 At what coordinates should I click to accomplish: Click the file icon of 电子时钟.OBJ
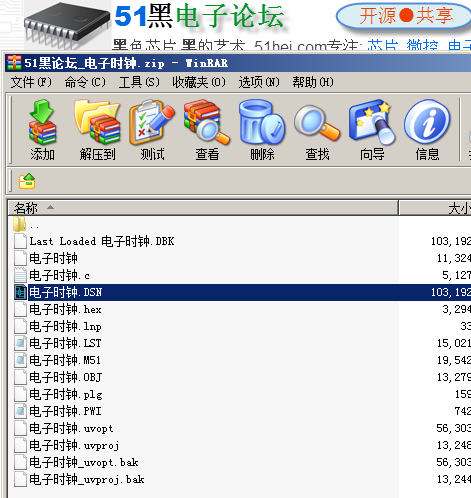[x=20, y=377]
